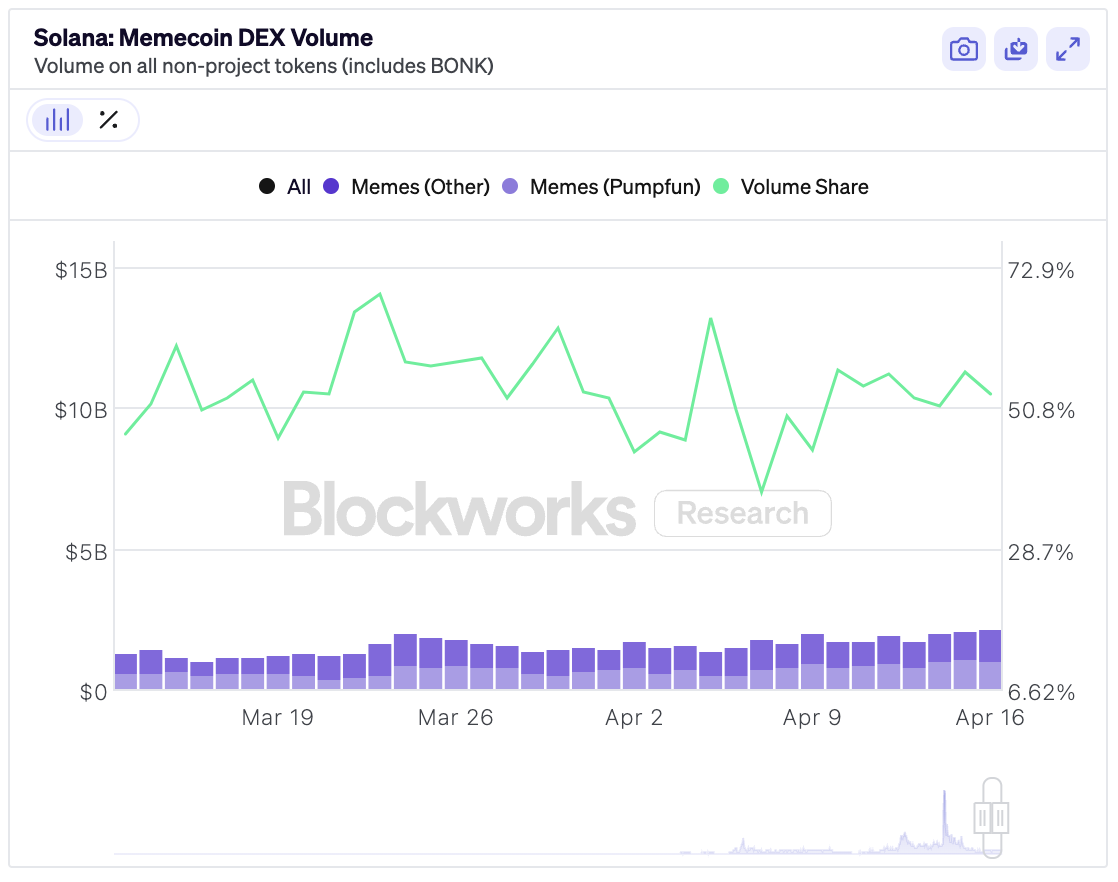Click the Research badge
Image resolution: width=1118 pixels, height=882 pixels.
click(x=742, y=513)
